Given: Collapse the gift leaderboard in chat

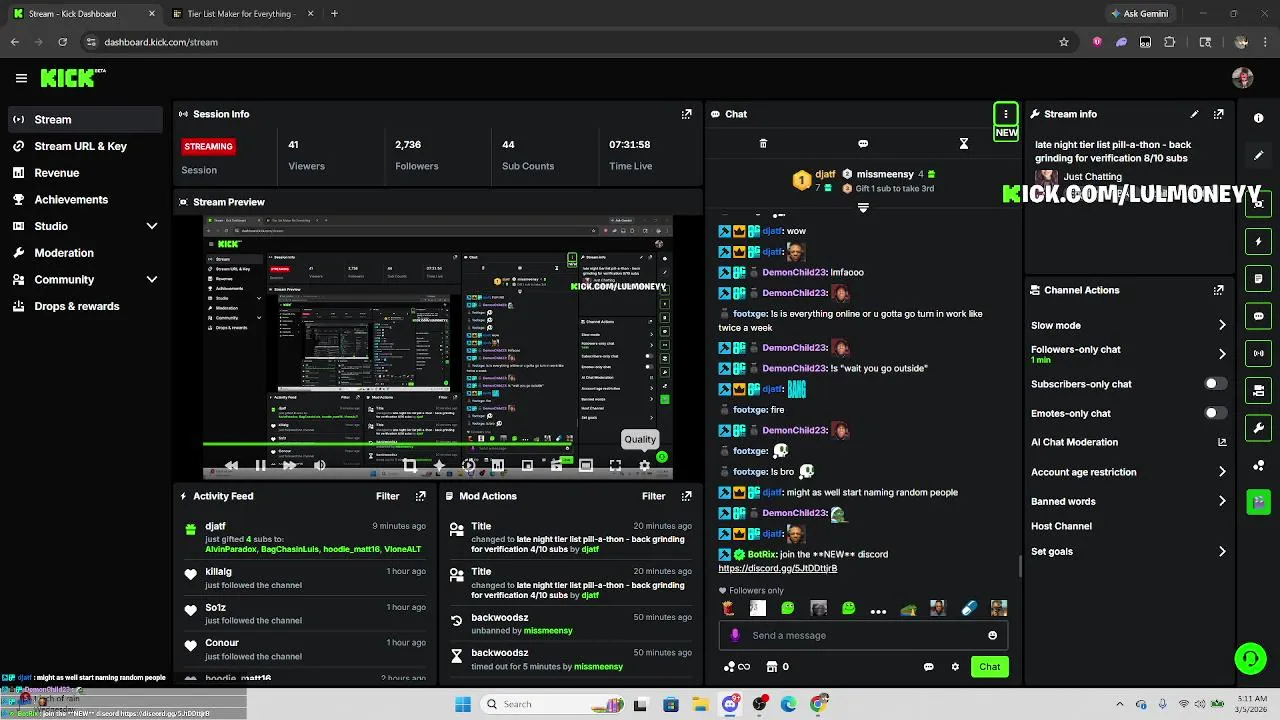Looking at the screenshot, I should click(863, 208).
